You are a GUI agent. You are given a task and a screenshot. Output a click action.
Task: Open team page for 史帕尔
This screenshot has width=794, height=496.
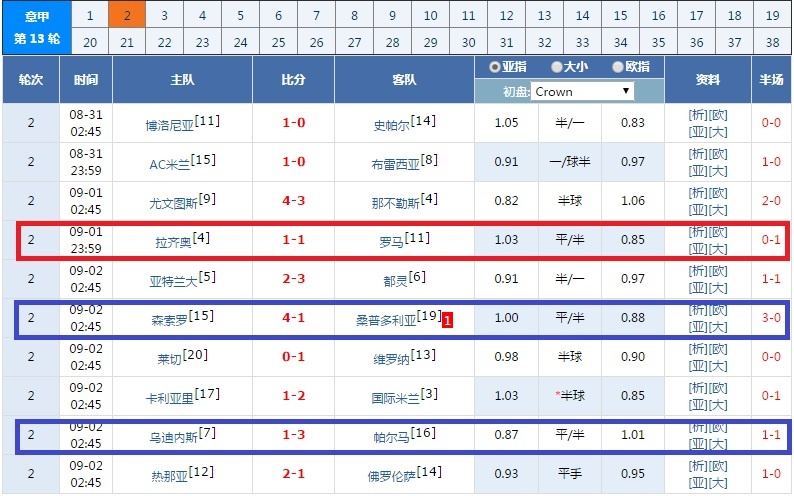pos(391,126)
